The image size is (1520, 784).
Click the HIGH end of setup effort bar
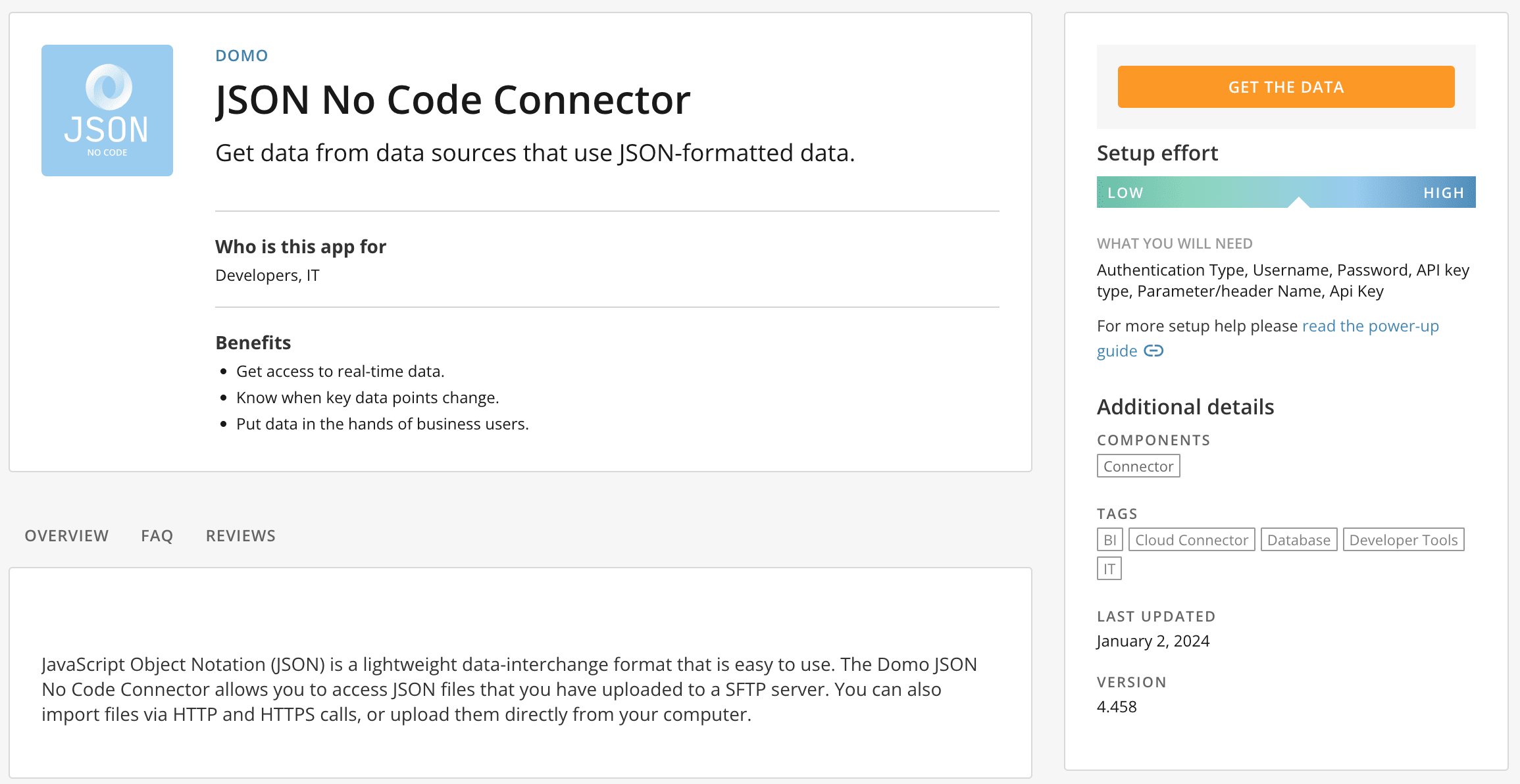pyautogui.click(x=1444, y=193)
